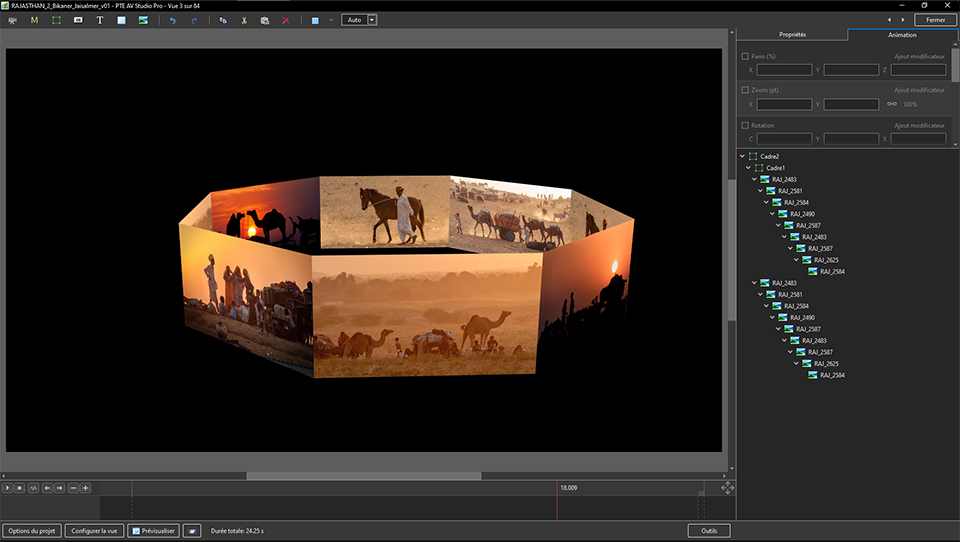Screen dimensions: 960x542
Task: Toggle the grid display icon
Action: click(x=315, y=20)
